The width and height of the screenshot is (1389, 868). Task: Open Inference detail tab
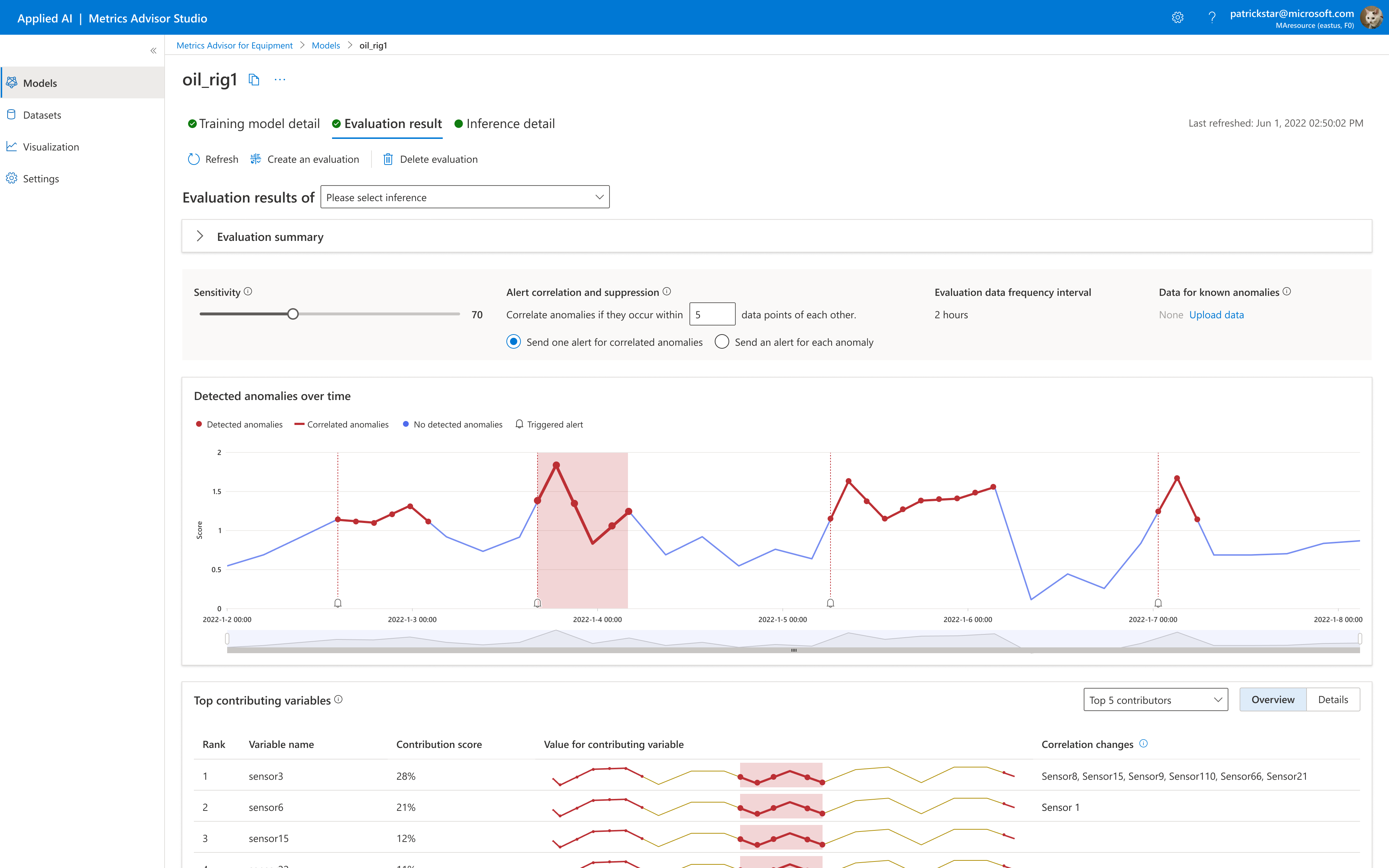pos(505,123)
